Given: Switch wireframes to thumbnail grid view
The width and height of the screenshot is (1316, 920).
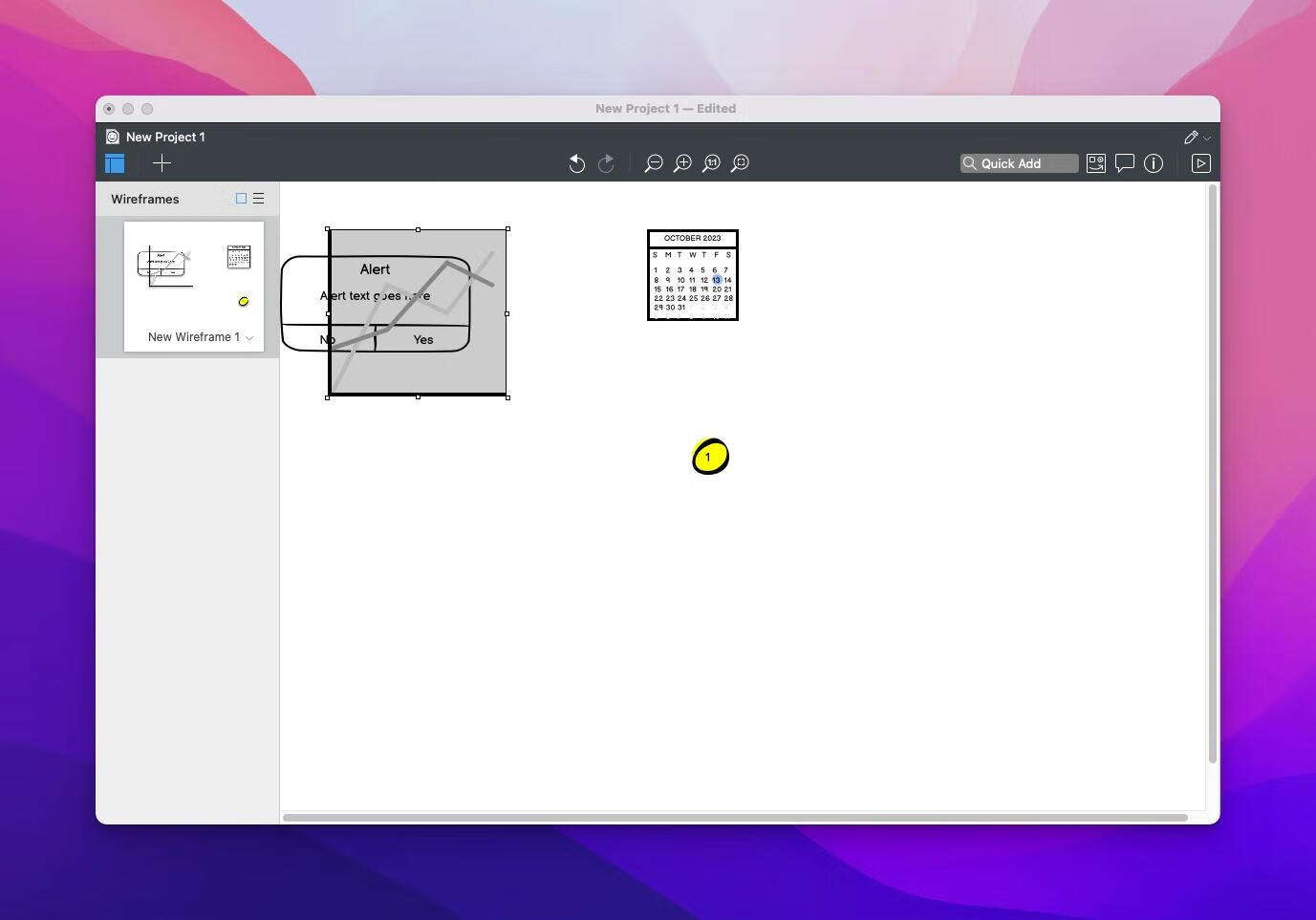Looking at the screenshot, I should click(x=241, y=199).
